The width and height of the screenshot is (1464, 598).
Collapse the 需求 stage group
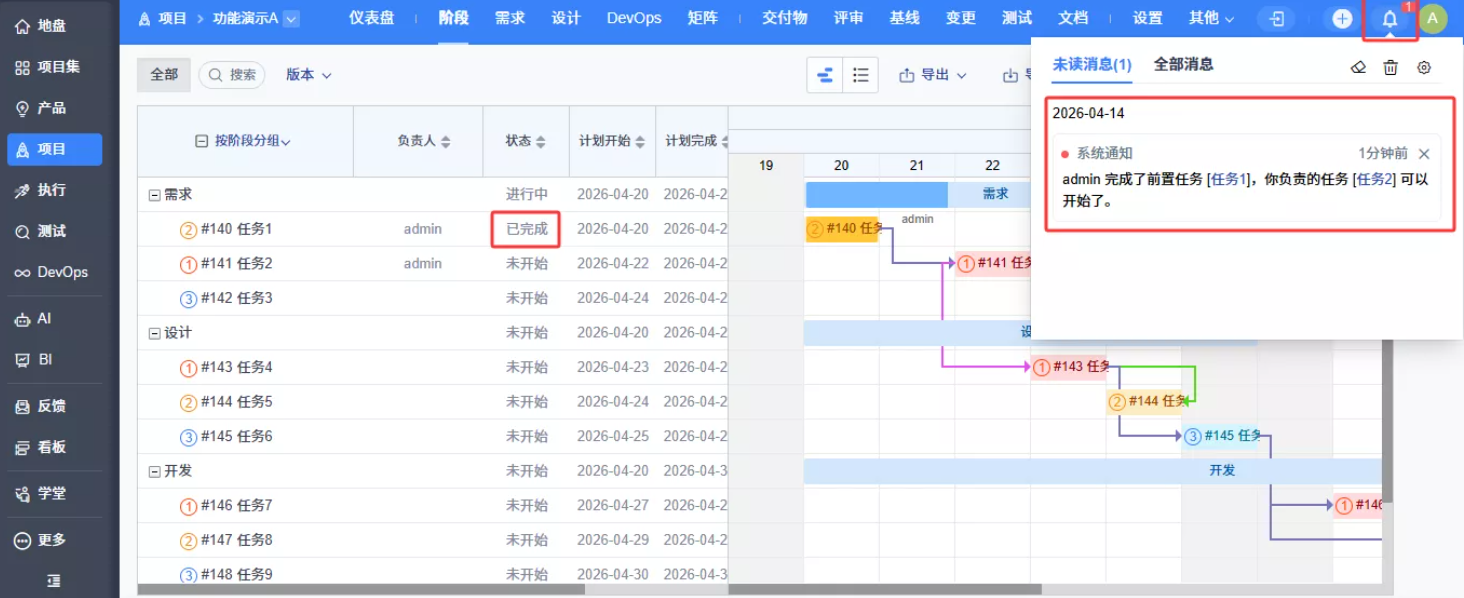[x=155, y=195]
